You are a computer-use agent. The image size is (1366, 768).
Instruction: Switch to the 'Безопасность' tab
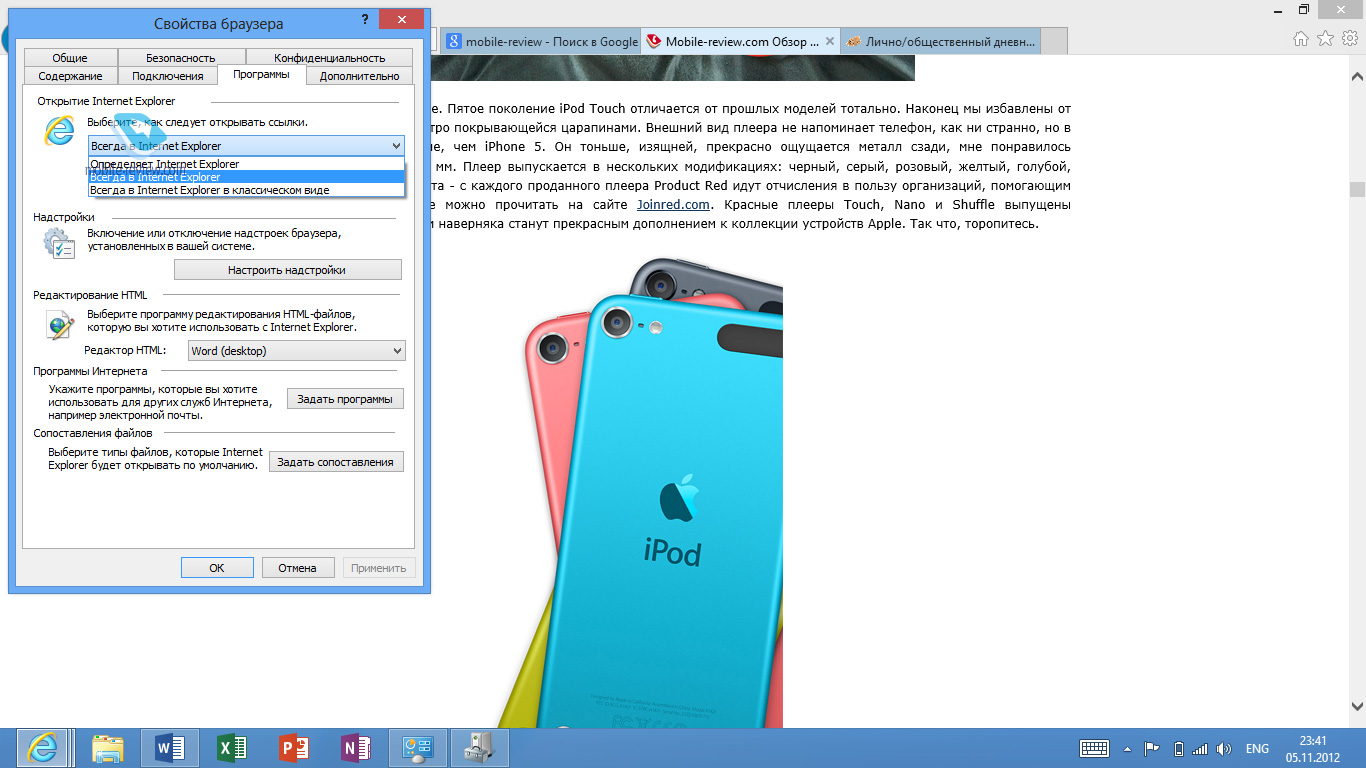point(181,58)
